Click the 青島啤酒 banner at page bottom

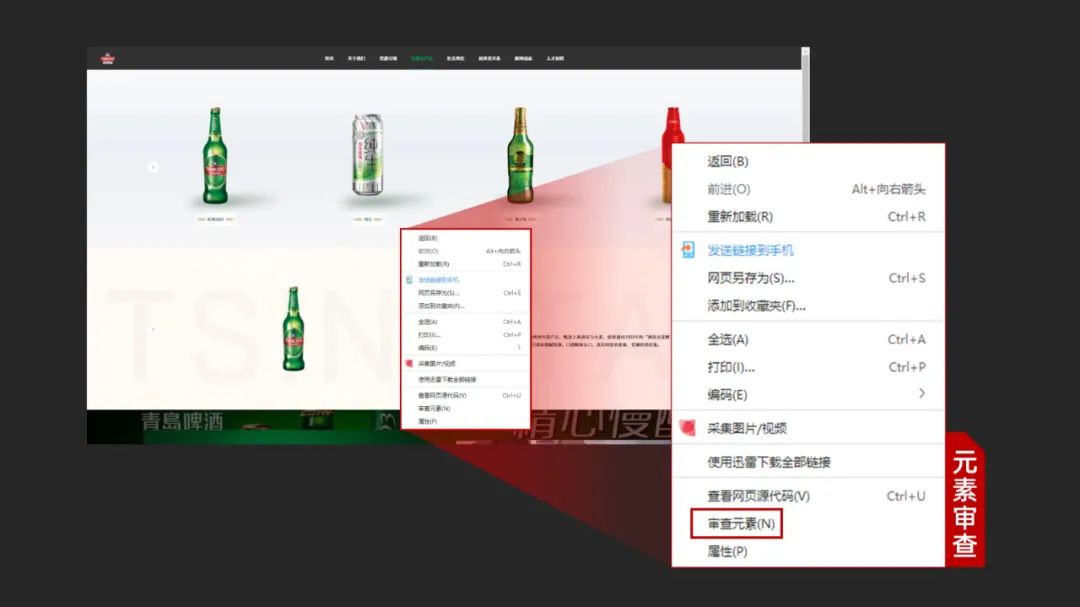183,421
